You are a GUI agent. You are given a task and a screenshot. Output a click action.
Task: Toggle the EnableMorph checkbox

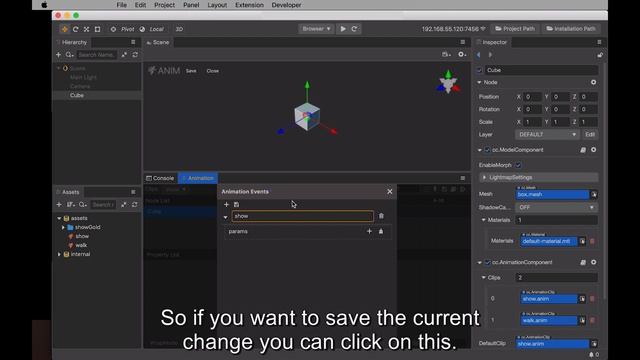(518, 165)
